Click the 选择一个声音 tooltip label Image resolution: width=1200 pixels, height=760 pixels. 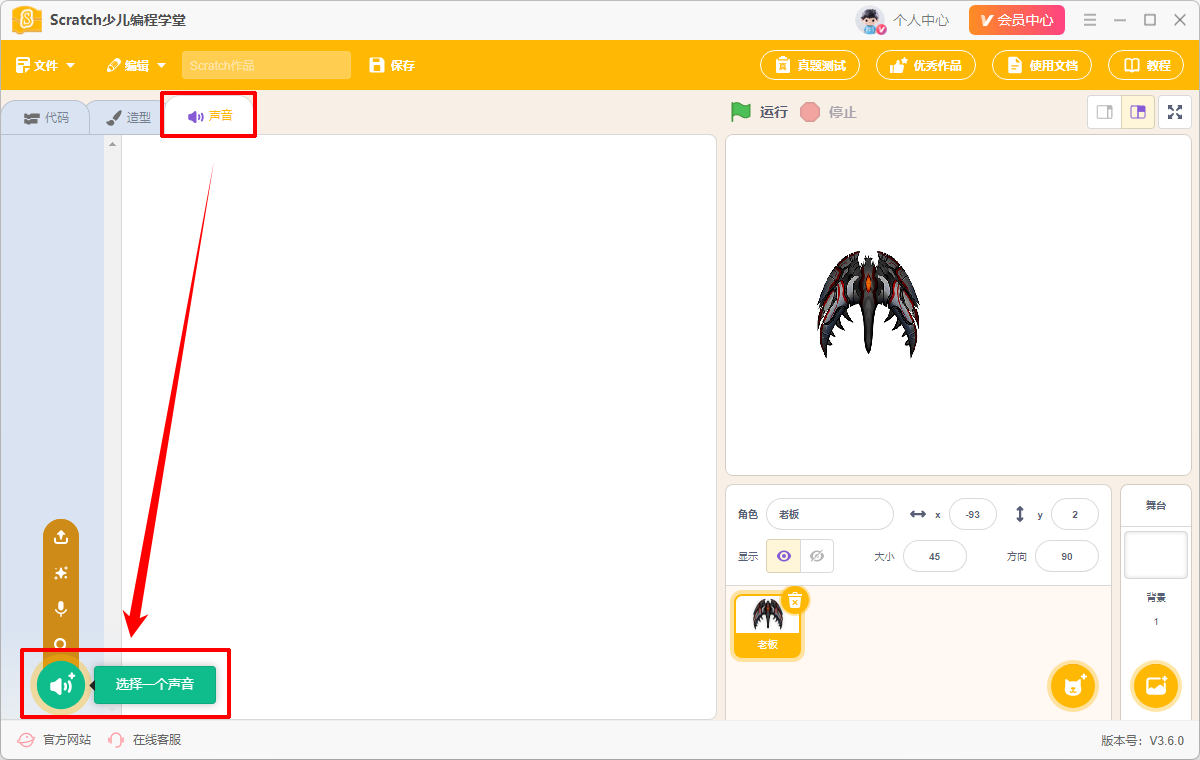155,685
